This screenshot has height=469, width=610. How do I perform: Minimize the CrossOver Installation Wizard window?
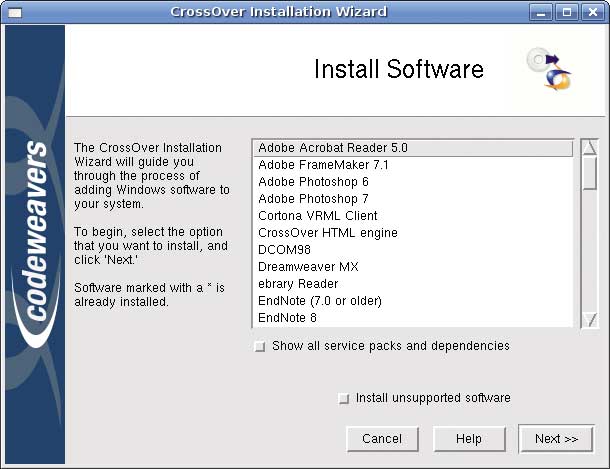541,13
